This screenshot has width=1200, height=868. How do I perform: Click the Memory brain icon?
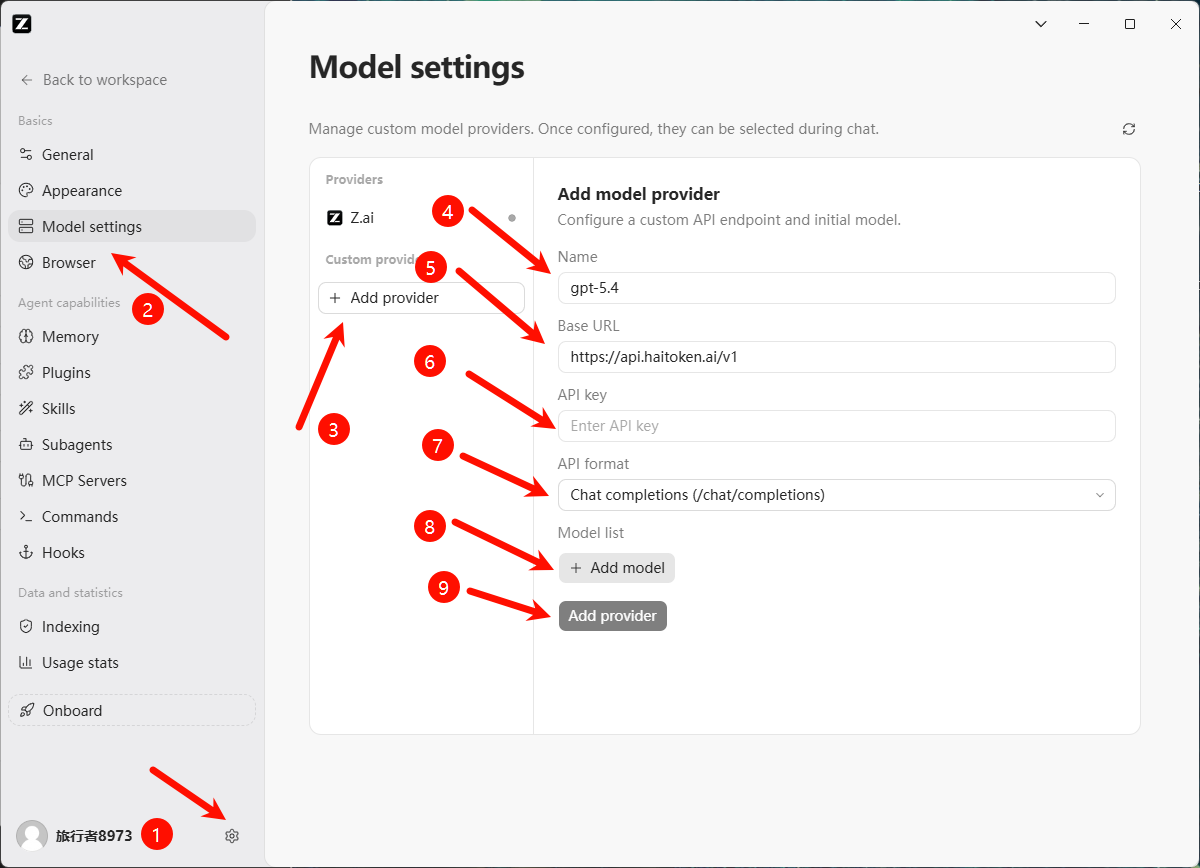(26, 337)
